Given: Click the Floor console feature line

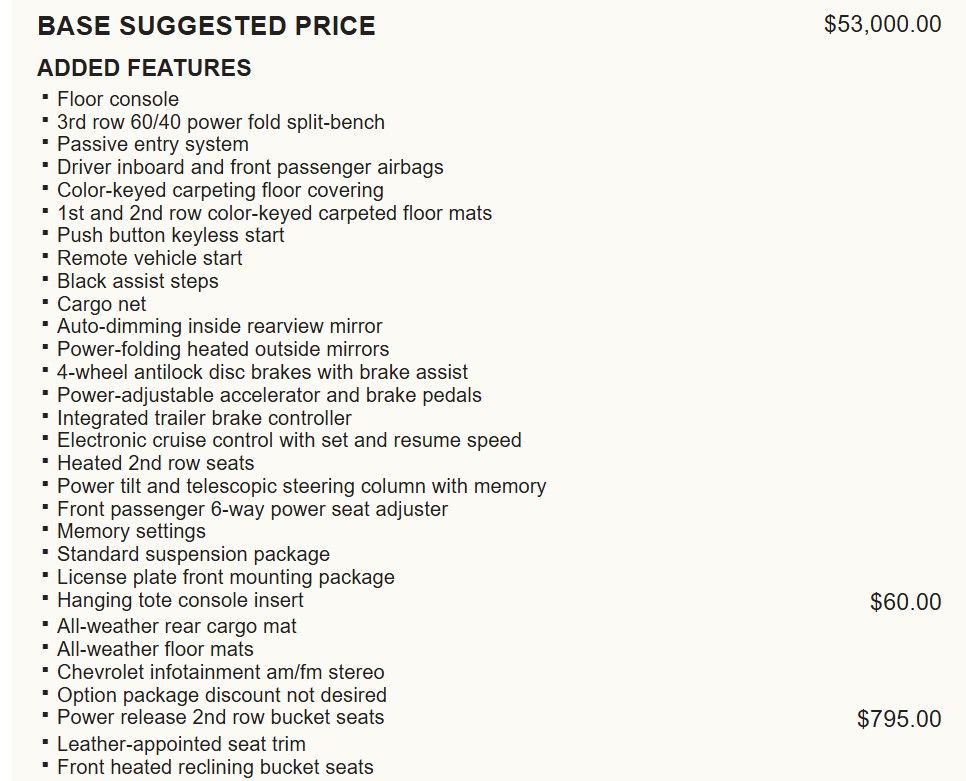Looking at the screenshot, I should [118, 99].
